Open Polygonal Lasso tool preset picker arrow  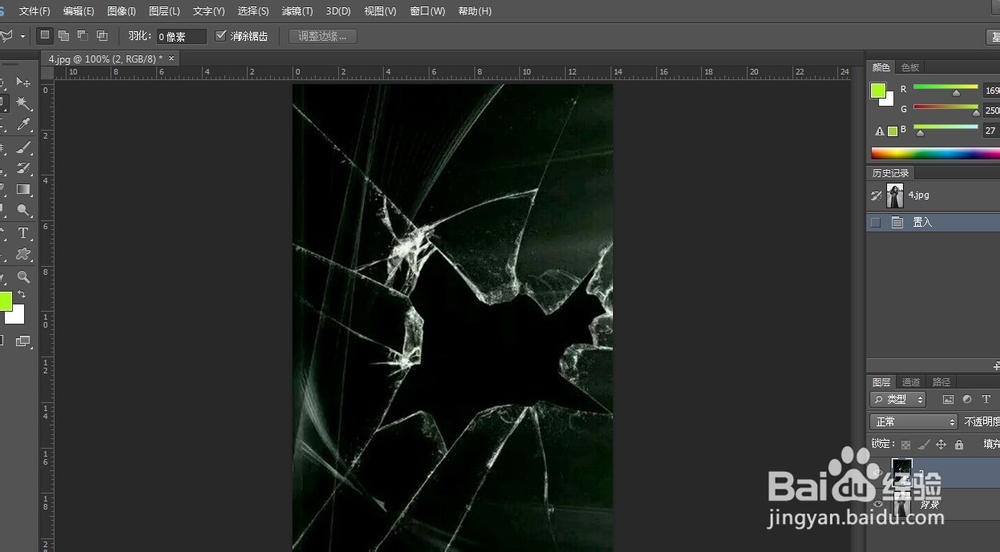pyautogui.click(x=22, y=36)
